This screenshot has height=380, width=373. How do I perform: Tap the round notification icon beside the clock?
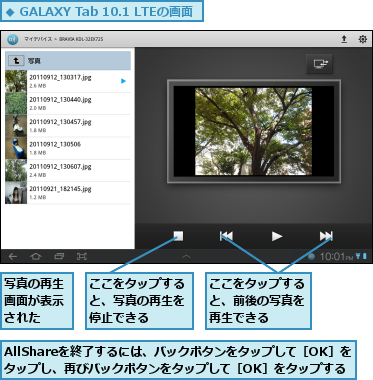click(311, 256)
